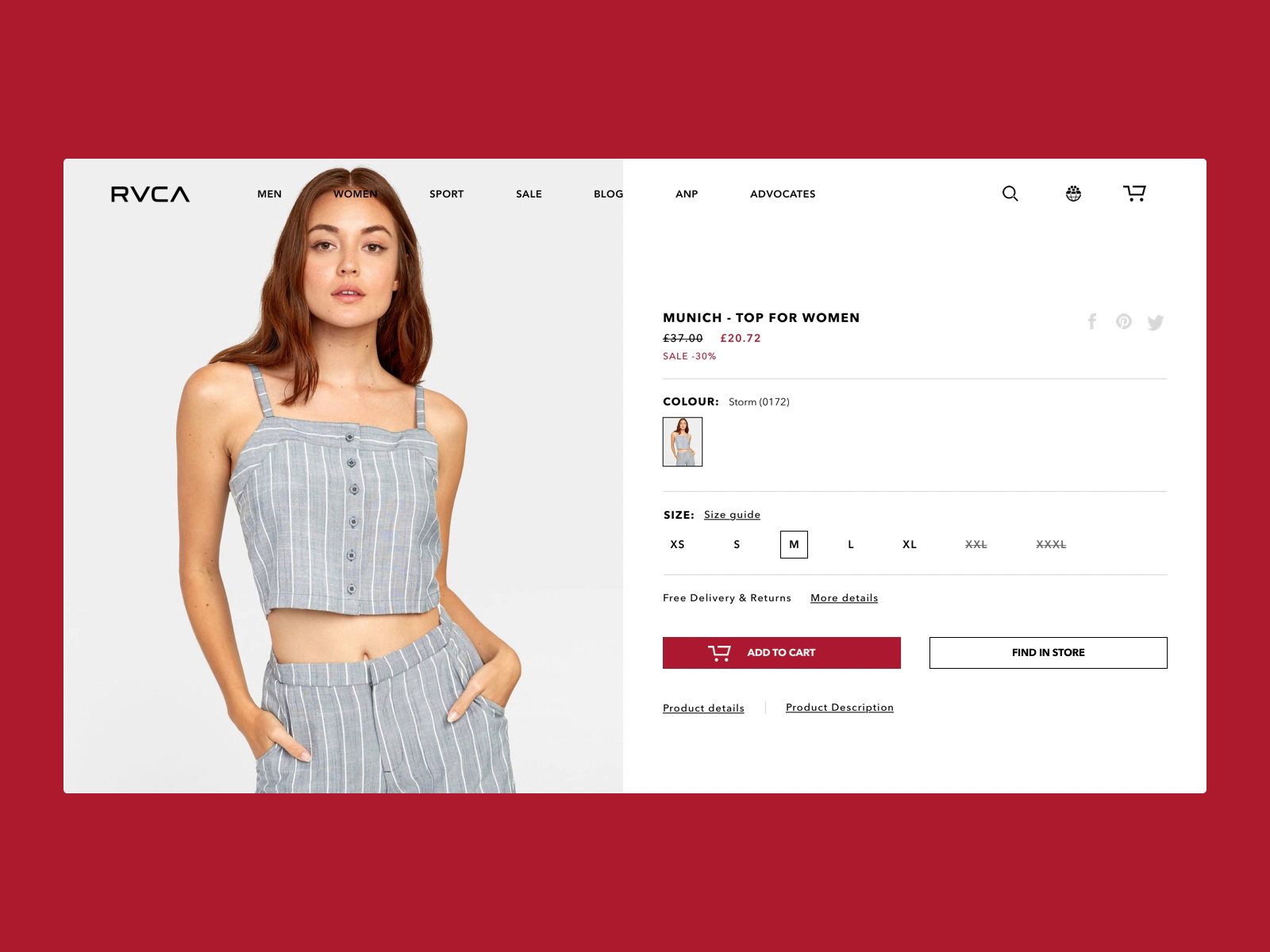Select size XS
Image resolution: width=1270 pixels, height=952 pixels.
(677, 544)
